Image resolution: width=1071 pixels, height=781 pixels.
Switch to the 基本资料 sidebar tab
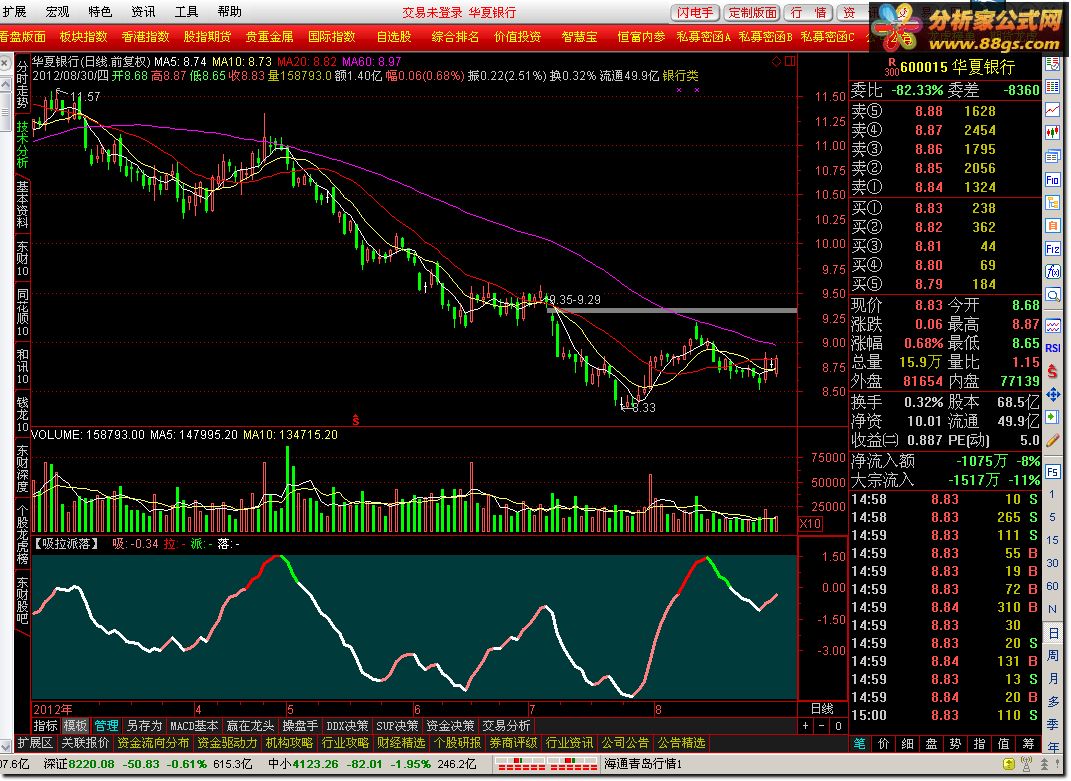pos(23,204)
